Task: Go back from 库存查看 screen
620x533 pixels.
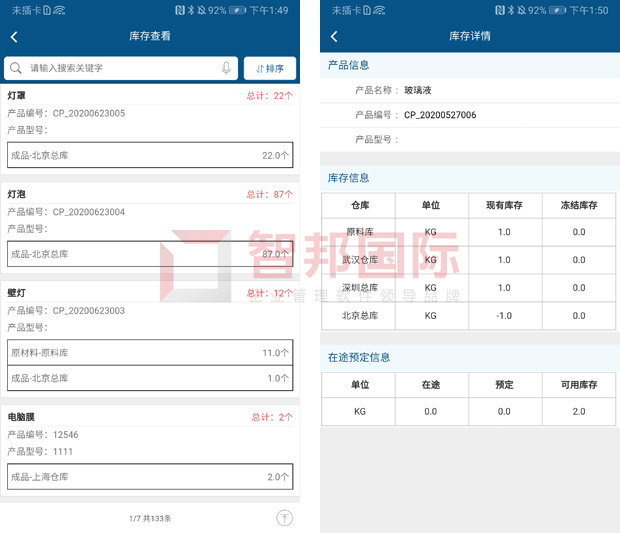Action: 14,37
